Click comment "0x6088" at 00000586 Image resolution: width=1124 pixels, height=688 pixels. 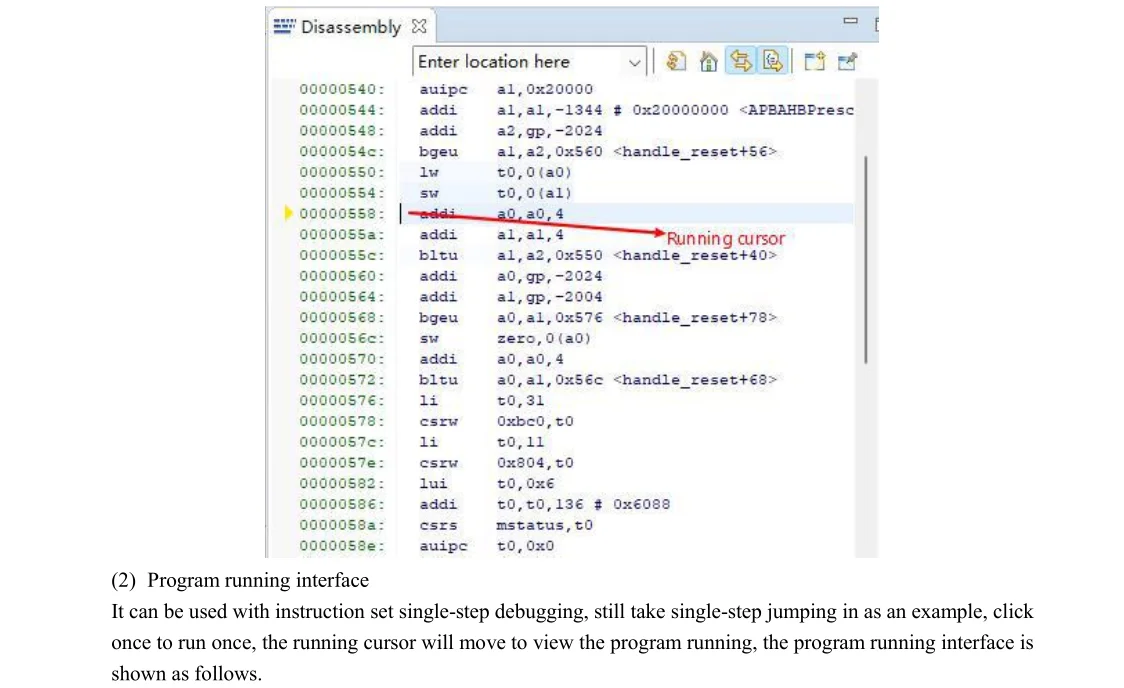(x=642, y=505)
